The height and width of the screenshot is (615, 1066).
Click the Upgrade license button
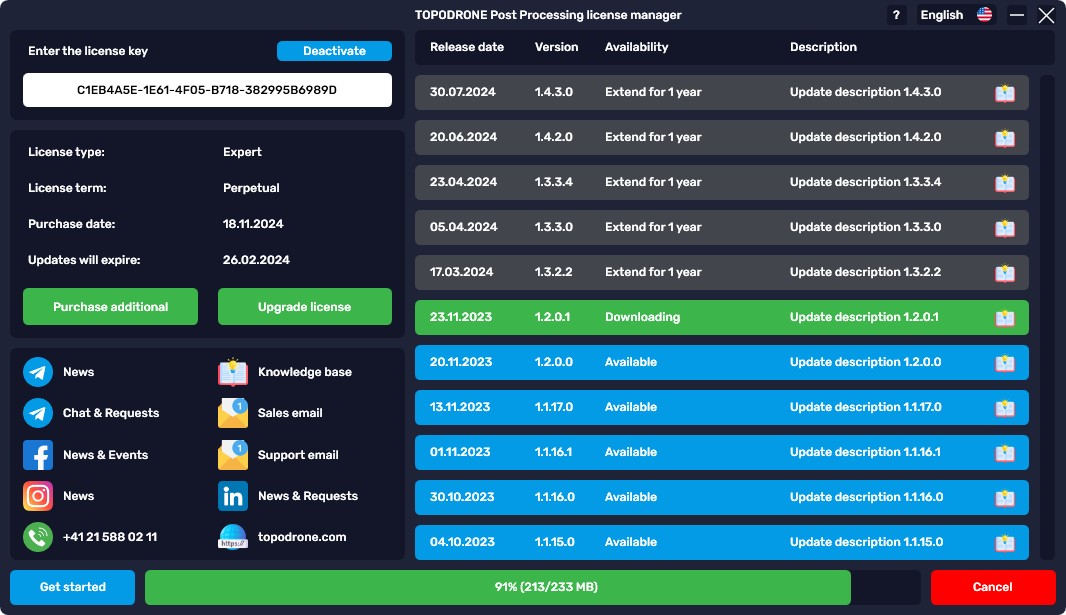pos(305,306)
